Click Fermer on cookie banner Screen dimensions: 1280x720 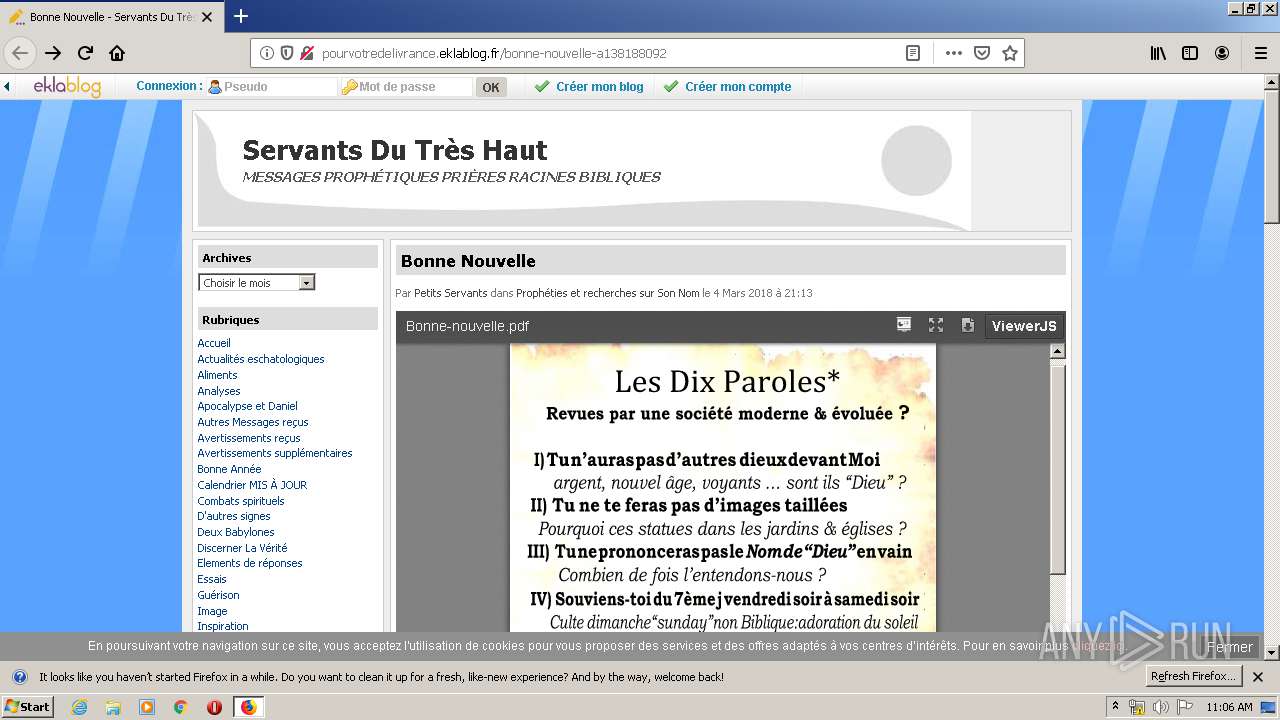pos(1229,647)
